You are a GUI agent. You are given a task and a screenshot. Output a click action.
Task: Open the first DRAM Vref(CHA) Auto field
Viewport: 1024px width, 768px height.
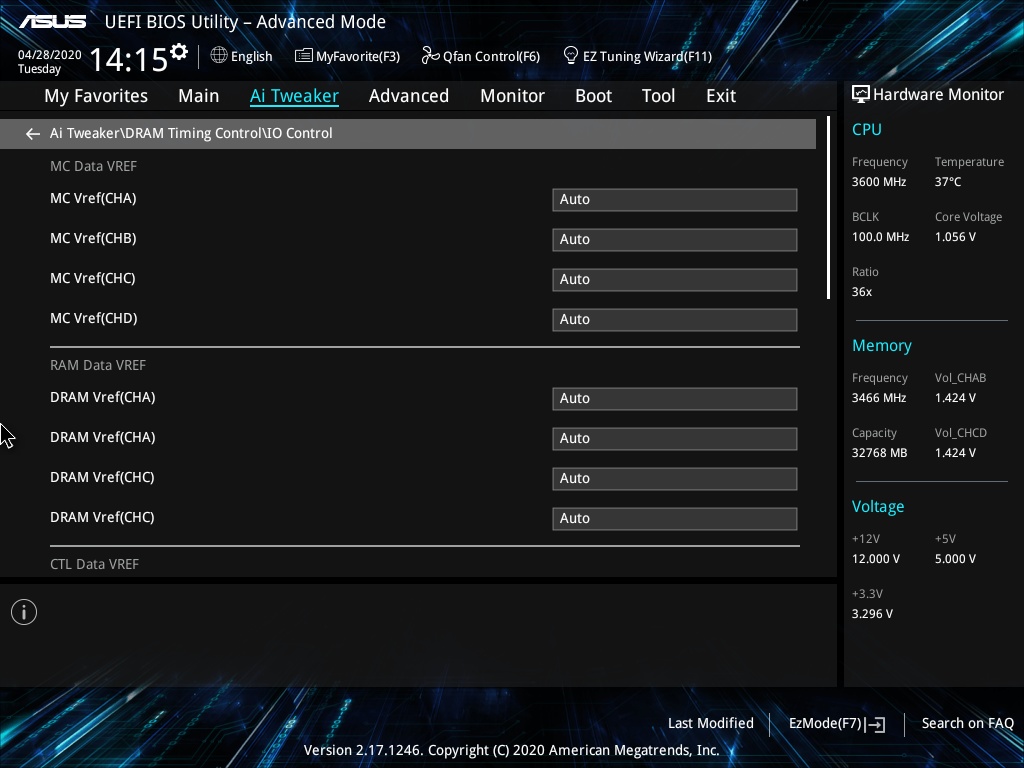coord(675,398)
